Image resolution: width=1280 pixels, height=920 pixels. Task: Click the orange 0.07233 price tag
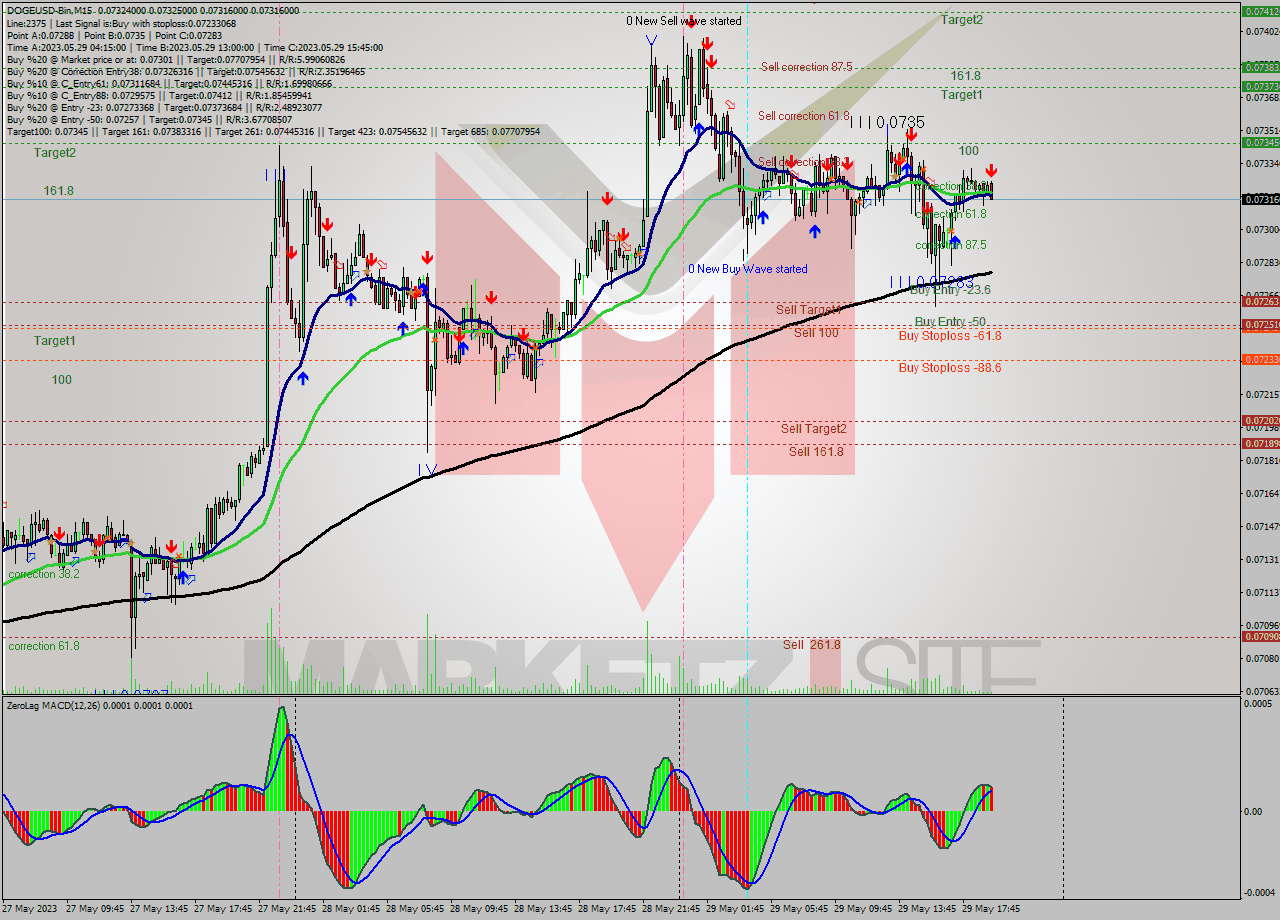click(x=1260, y=359)
